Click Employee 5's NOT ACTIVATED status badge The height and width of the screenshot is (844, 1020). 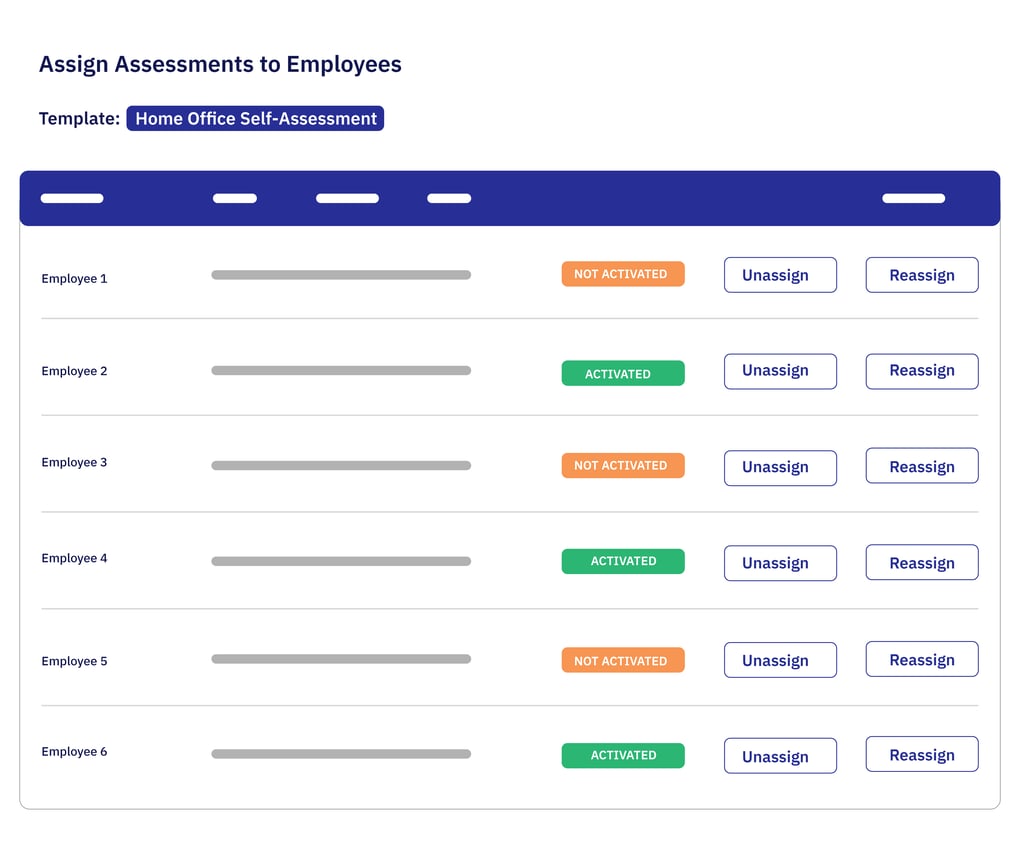point(622,660)
